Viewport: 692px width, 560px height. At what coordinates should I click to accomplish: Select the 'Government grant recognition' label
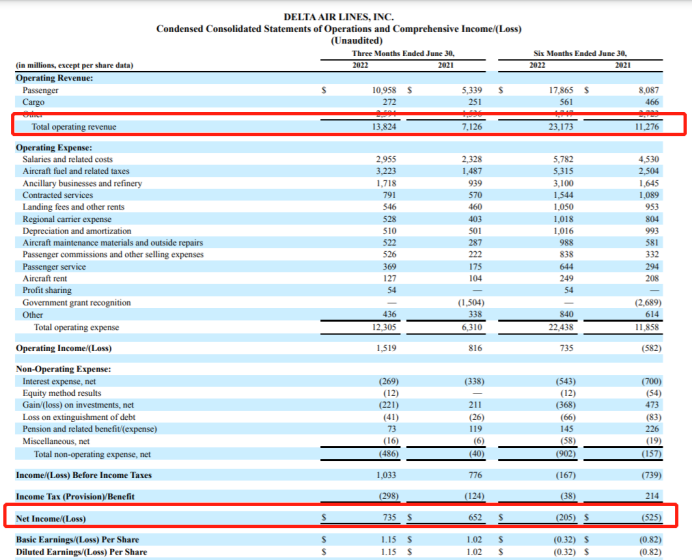tap(76, 303)
